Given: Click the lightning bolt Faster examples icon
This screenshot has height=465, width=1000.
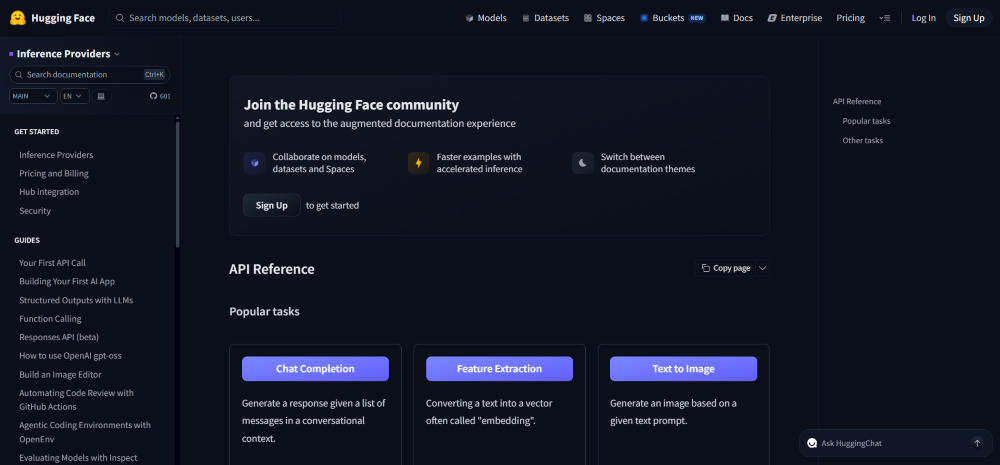Looking at the screenshot, I should click(418, 163).
